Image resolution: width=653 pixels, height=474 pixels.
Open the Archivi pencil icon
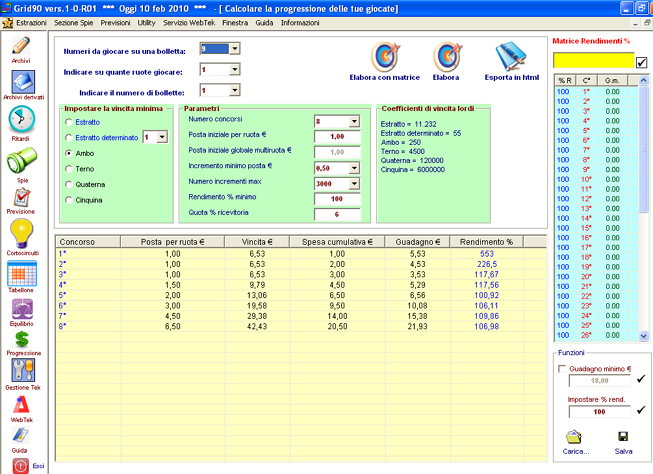click(21, 46)
